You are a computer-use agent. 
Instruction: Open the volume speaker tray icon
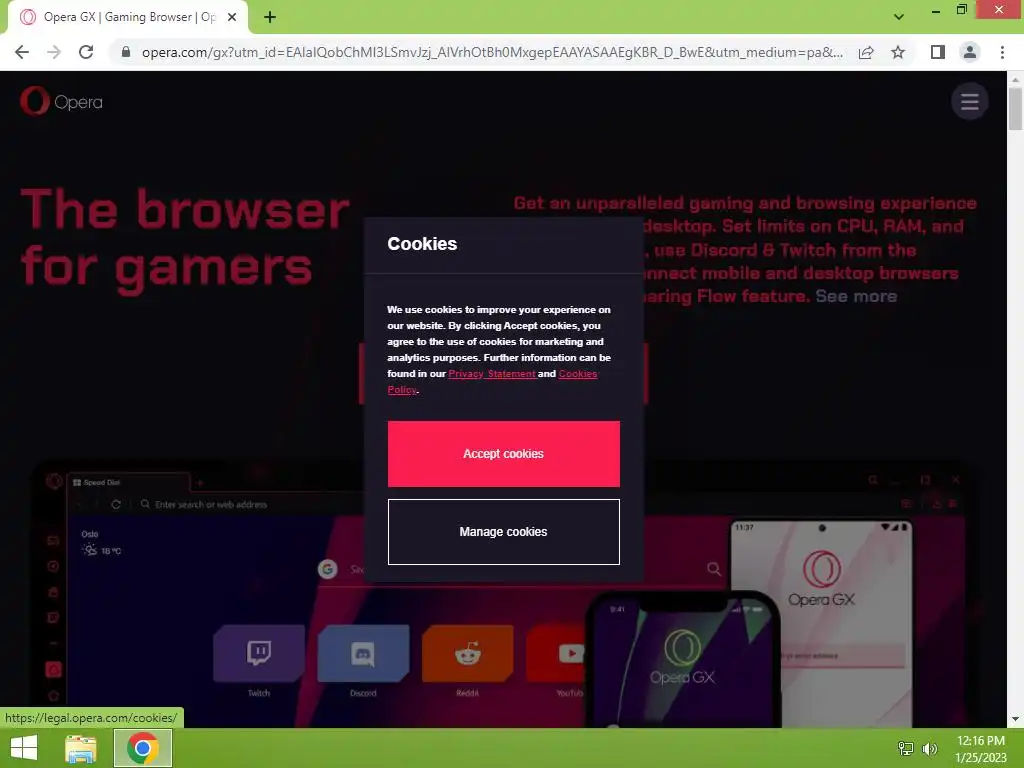(929, 749)
